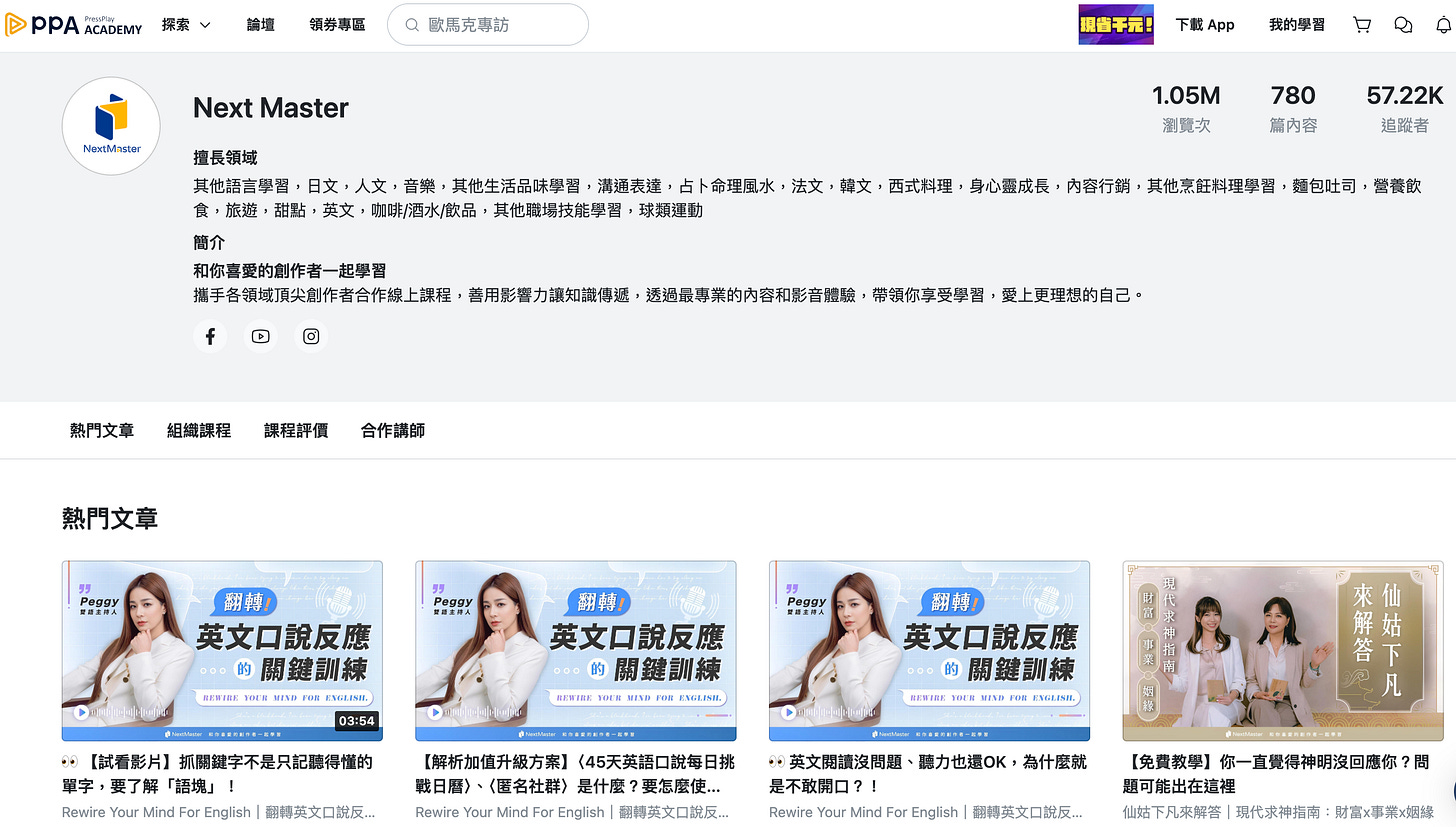This screenshot has height=827, width=1456.
Task: Open Next Master's YouTube channel icon
Action: [261, 336]
